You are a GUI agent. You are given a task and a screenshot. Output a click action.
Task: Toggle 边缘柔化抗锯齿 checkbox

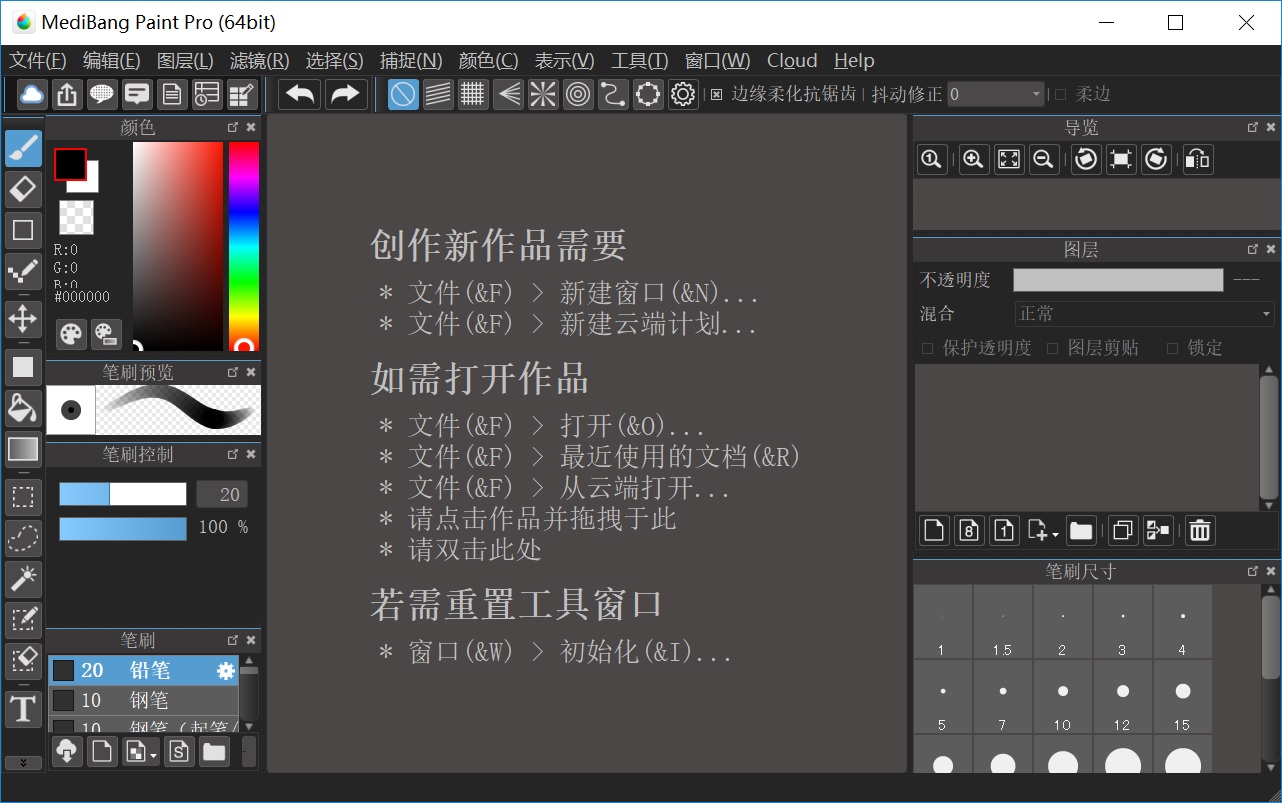[716, 95]
